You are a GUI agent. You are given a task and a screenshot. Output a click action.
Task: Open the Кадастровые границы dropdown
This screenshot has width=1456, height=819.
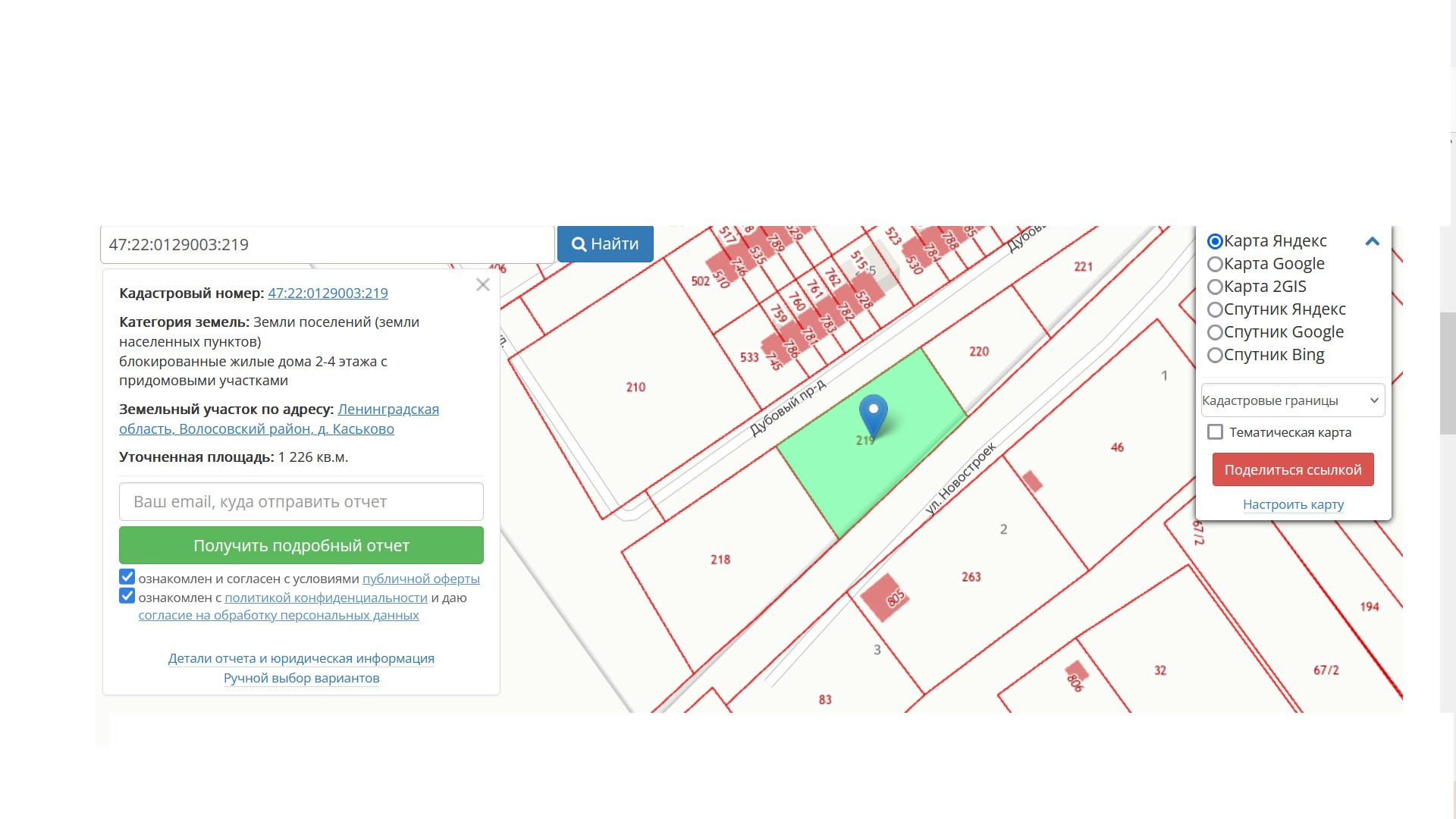(x=1292, y=400)
